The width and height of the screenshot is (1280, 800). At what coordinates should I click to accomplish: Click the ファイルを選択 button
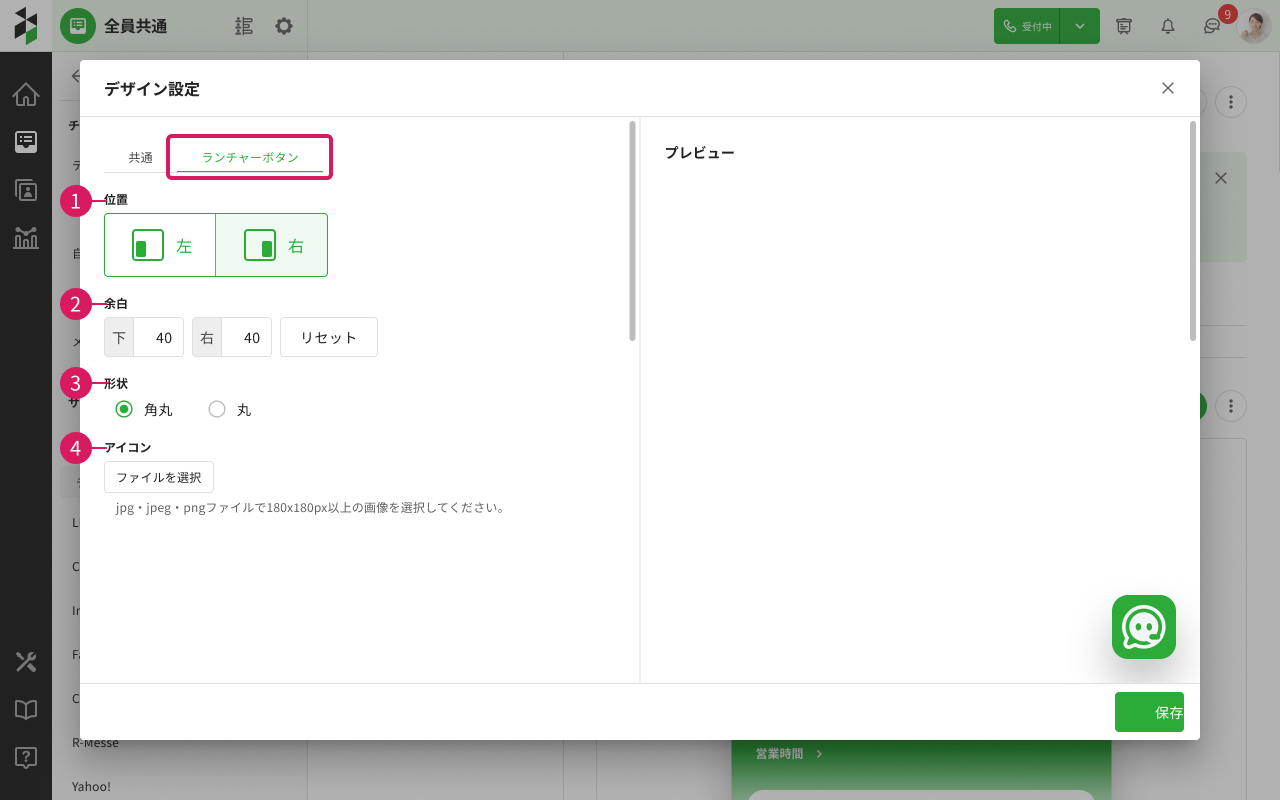click(x=159, y=478)
